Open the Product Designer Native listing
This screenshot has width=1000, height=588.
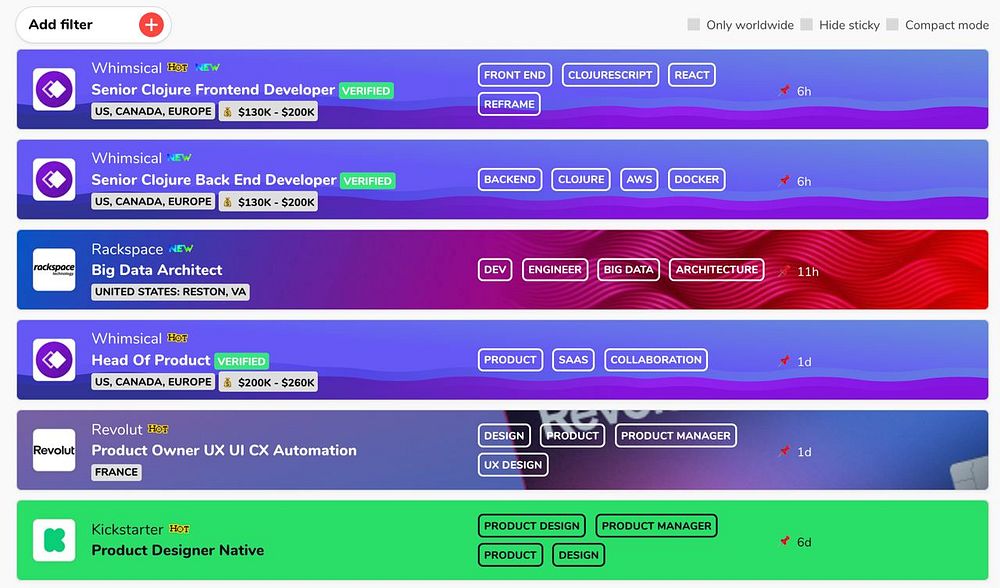[x=177, y=550]
